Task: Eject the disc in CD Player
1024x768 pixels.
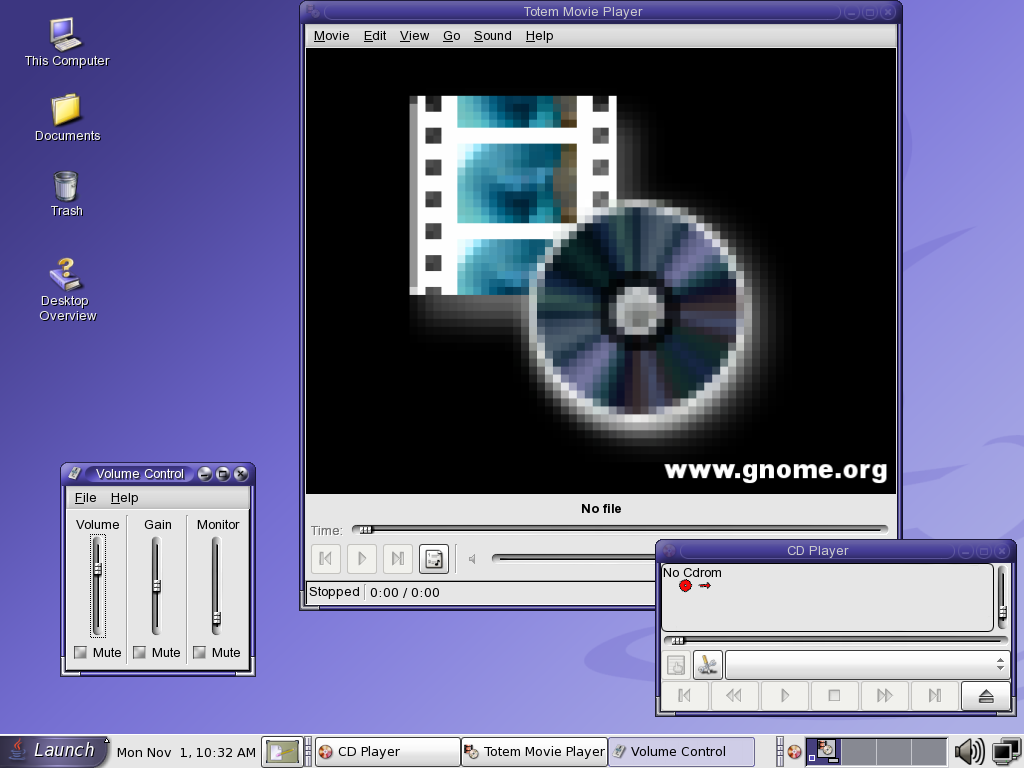Action: 985,696
